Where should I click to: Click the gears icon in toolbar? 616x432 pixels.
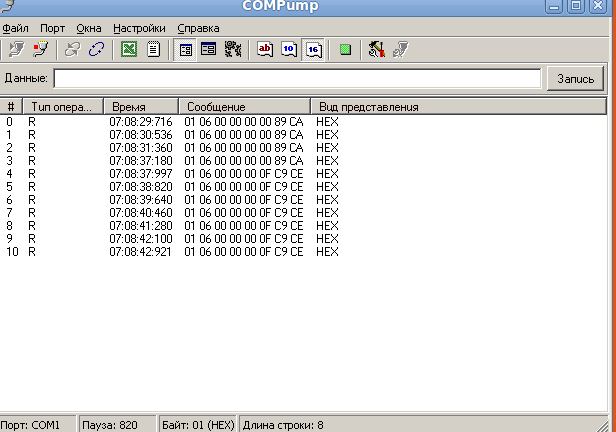click(x=233, y=49)
